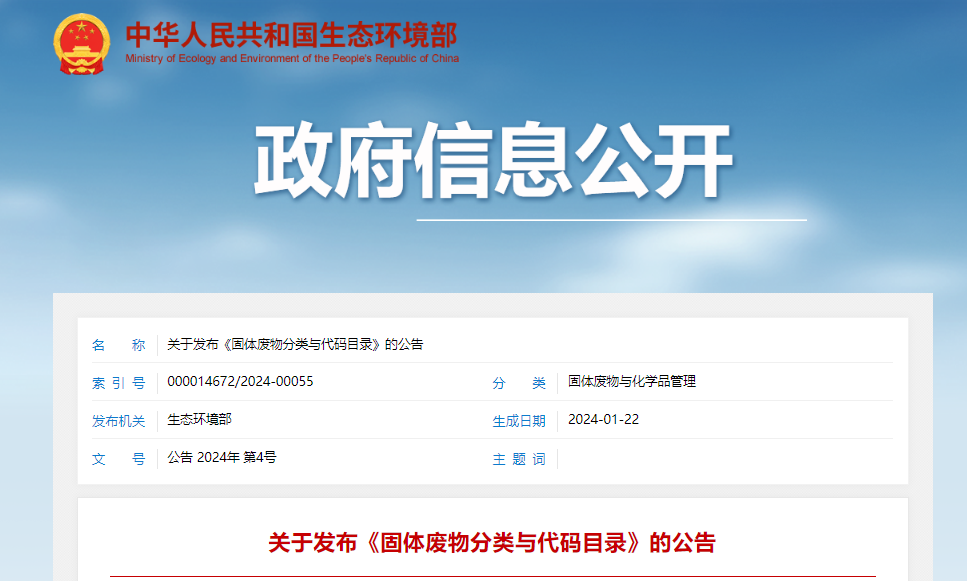
Task: Open the 关于发布《固体废物分类与代码目录》的公告 title link
Action: 294,344
